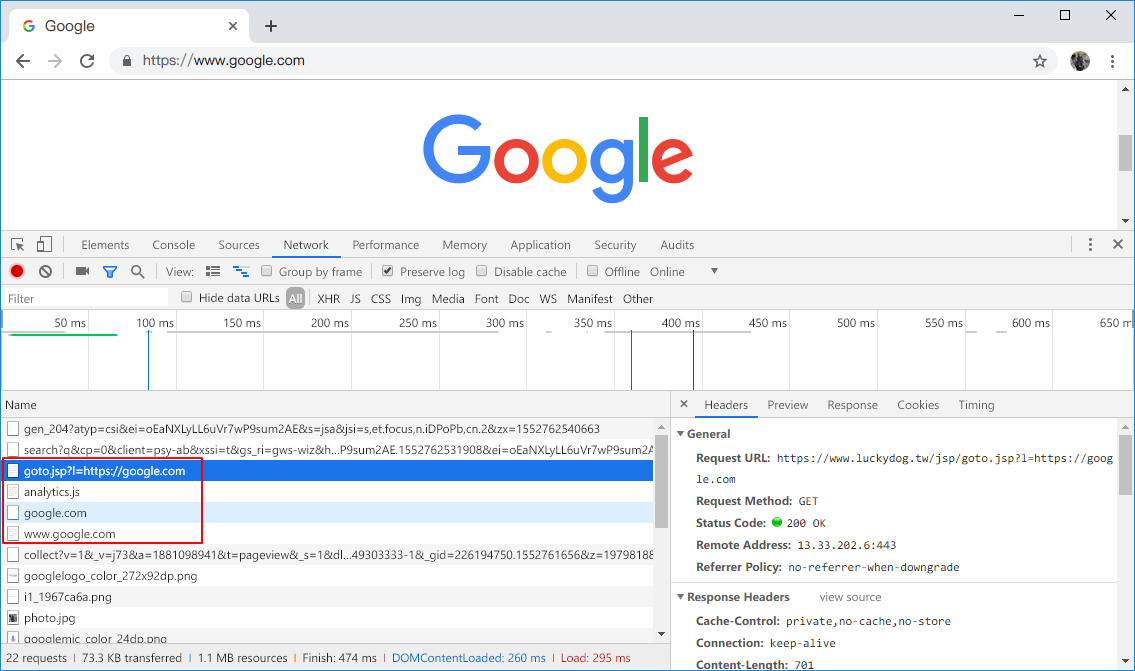Bookmark this page with the star icon
This screenshot has height=671, width=1135.
pyautogui.click(x=1039, y=61)
